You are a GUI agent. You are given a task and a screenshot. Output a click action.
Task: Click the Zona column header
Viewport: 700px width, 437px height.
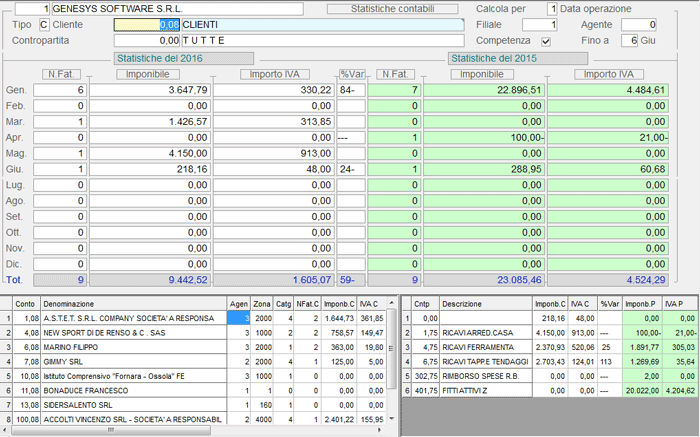tap(262, 304)
